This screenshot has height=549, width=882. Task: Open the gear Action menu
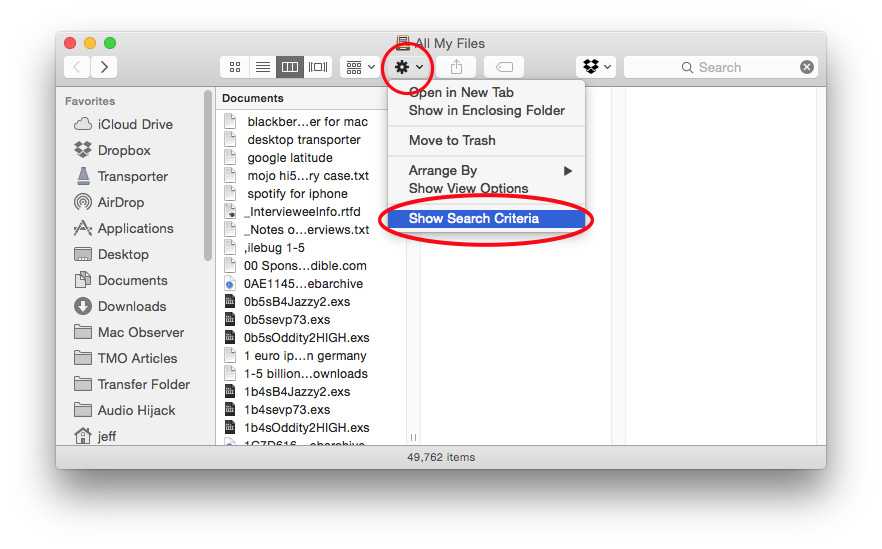(408, 68)
